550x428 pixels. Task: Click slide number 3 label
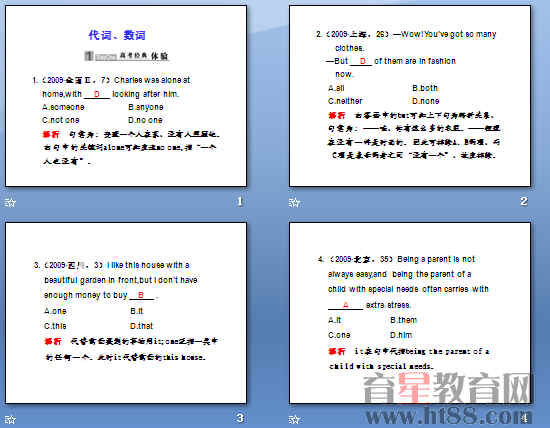[x=240, y=418]
